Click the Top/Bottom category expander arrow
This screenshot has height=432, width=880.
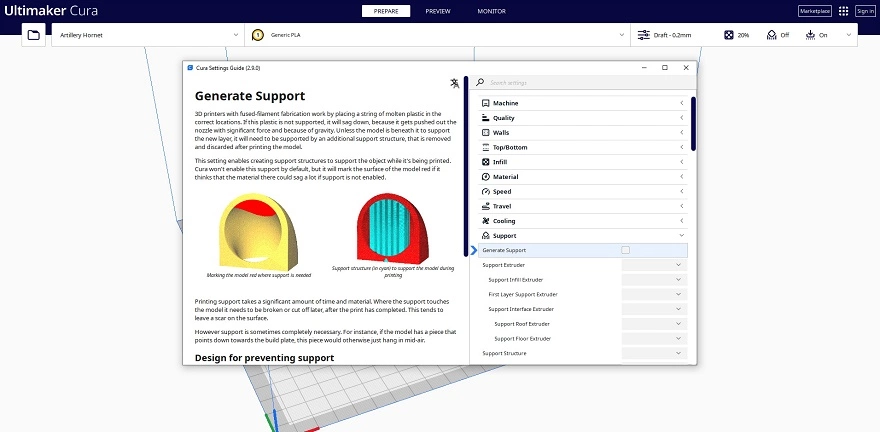coord(681,147)
